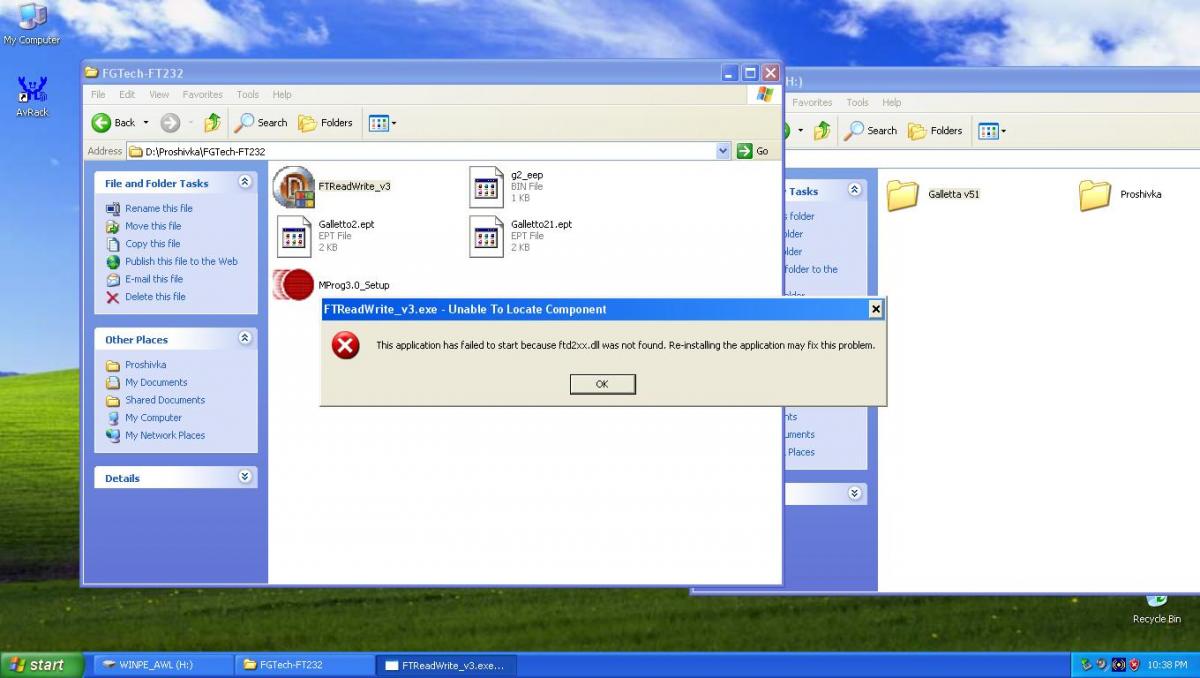Click Copy this file link
Screen dimensions: 1200x678
(x=153, y=244)
